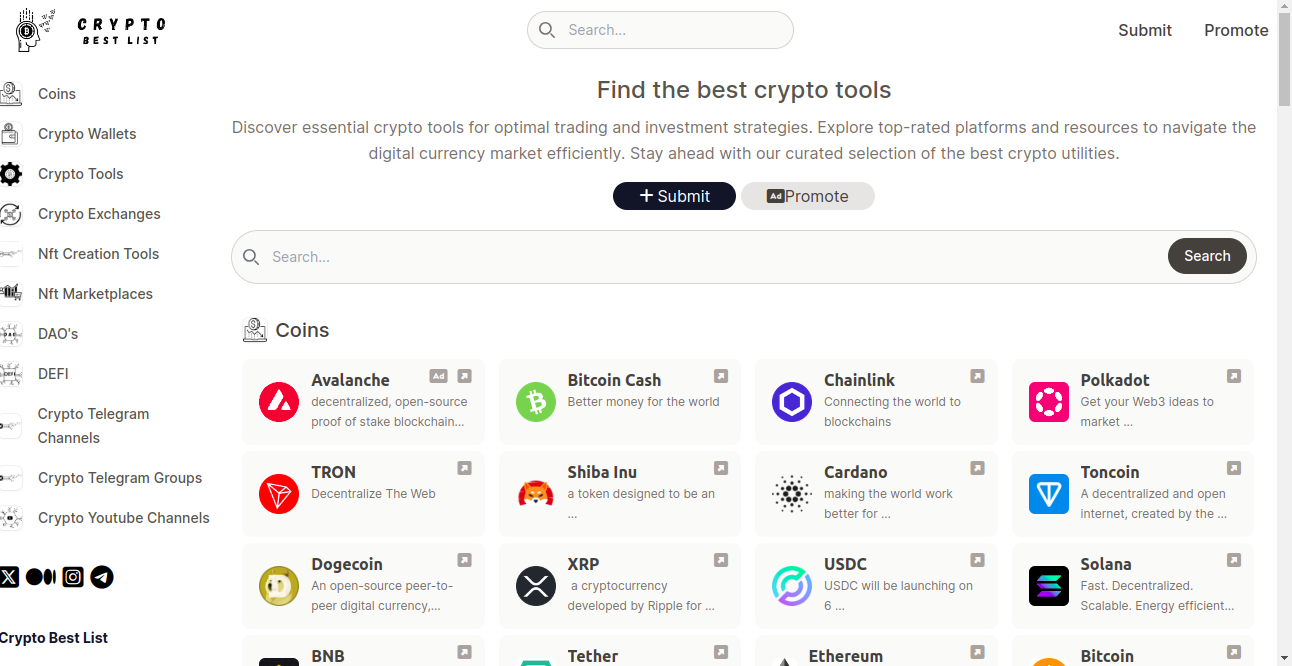Click the Chainlink hexagon logo
This screenshot has height=666, width=1292.
coord(792,402)
